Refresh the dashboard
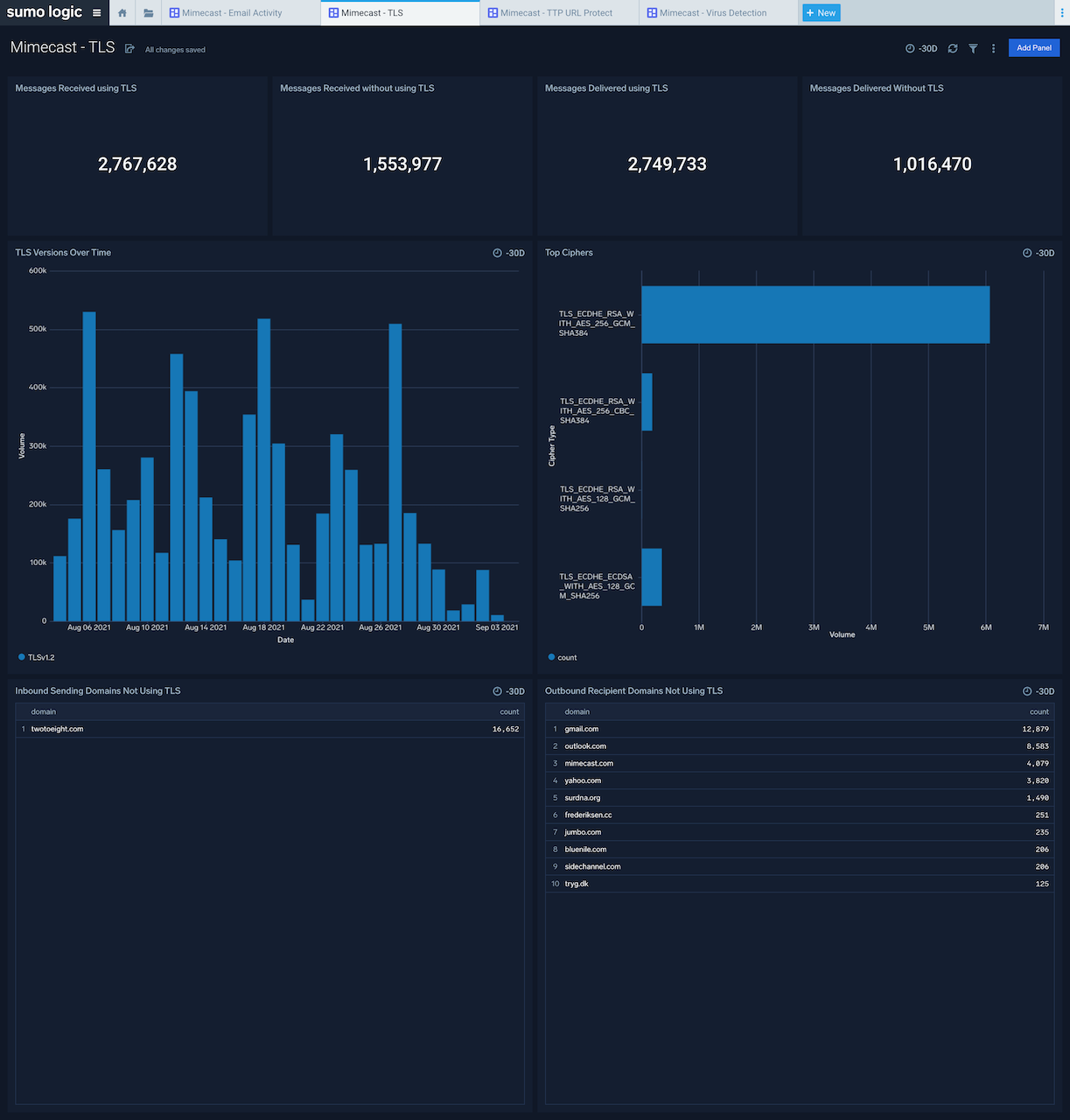This screenshot has height=1120, width=1070. [953, 49]
